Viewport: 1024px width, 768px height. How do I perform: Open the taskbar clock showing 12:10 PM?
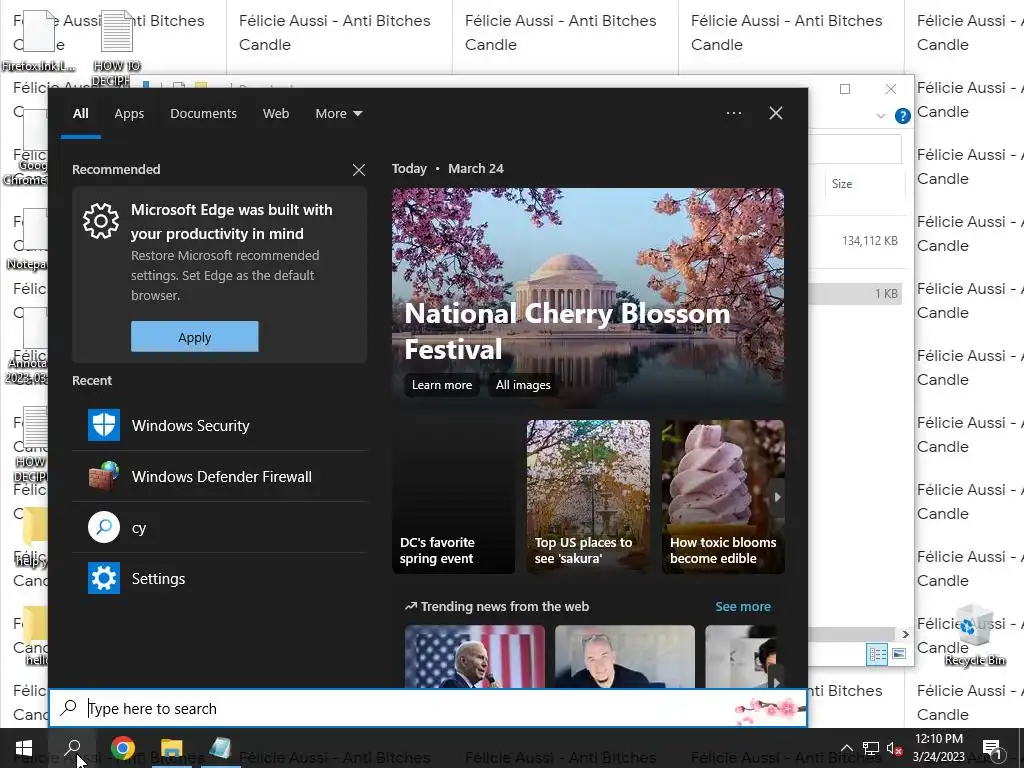[x=938, y=748]
